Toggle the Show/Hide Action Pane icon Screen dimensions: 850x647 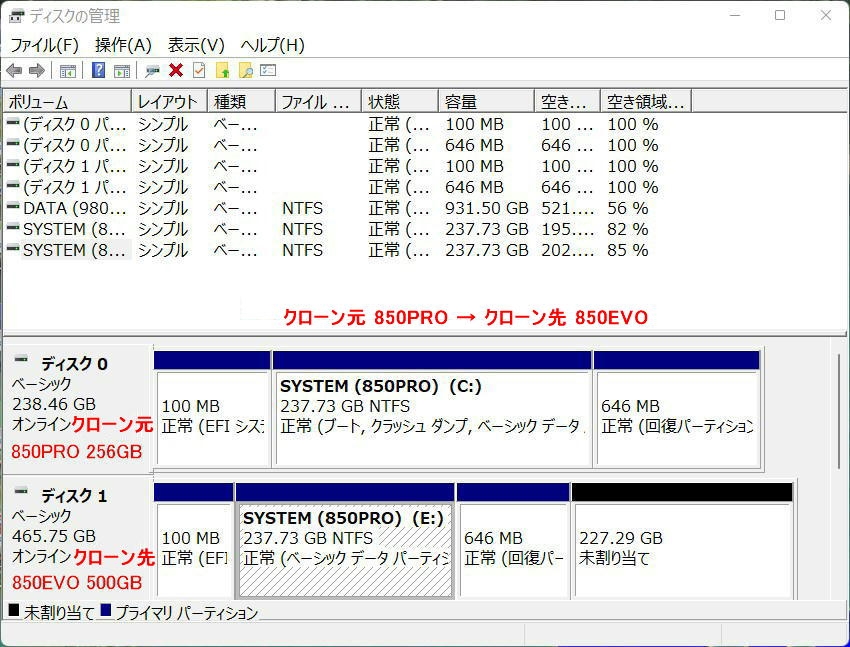122,70
